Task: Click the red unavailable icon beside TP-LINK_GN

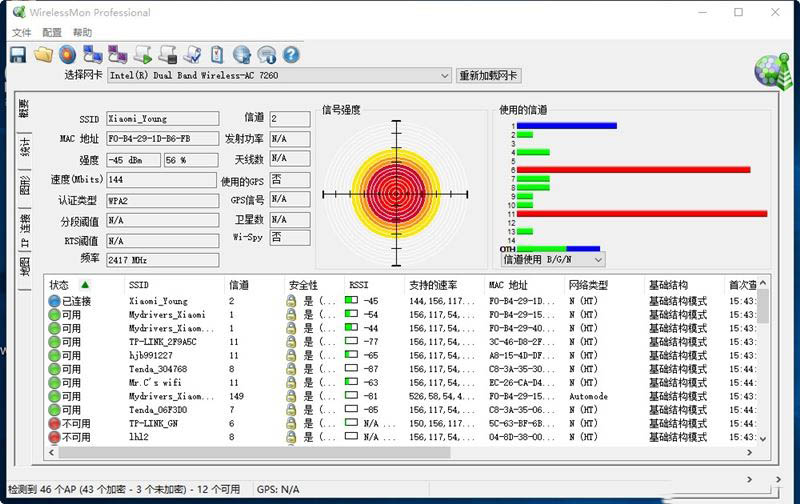Action: click(54, 423)
